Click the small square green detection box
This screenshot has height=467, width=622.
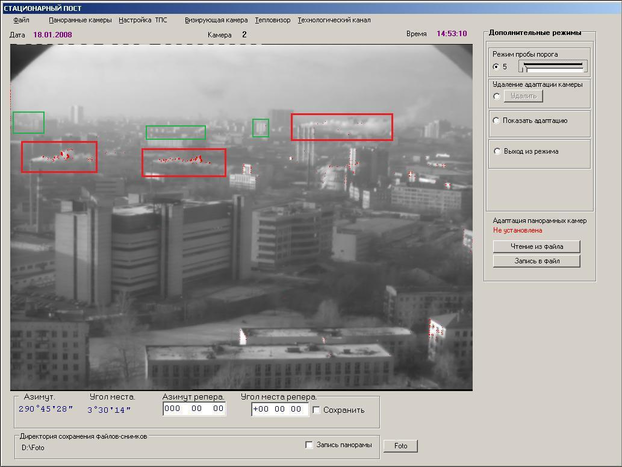tap(260, 128)
